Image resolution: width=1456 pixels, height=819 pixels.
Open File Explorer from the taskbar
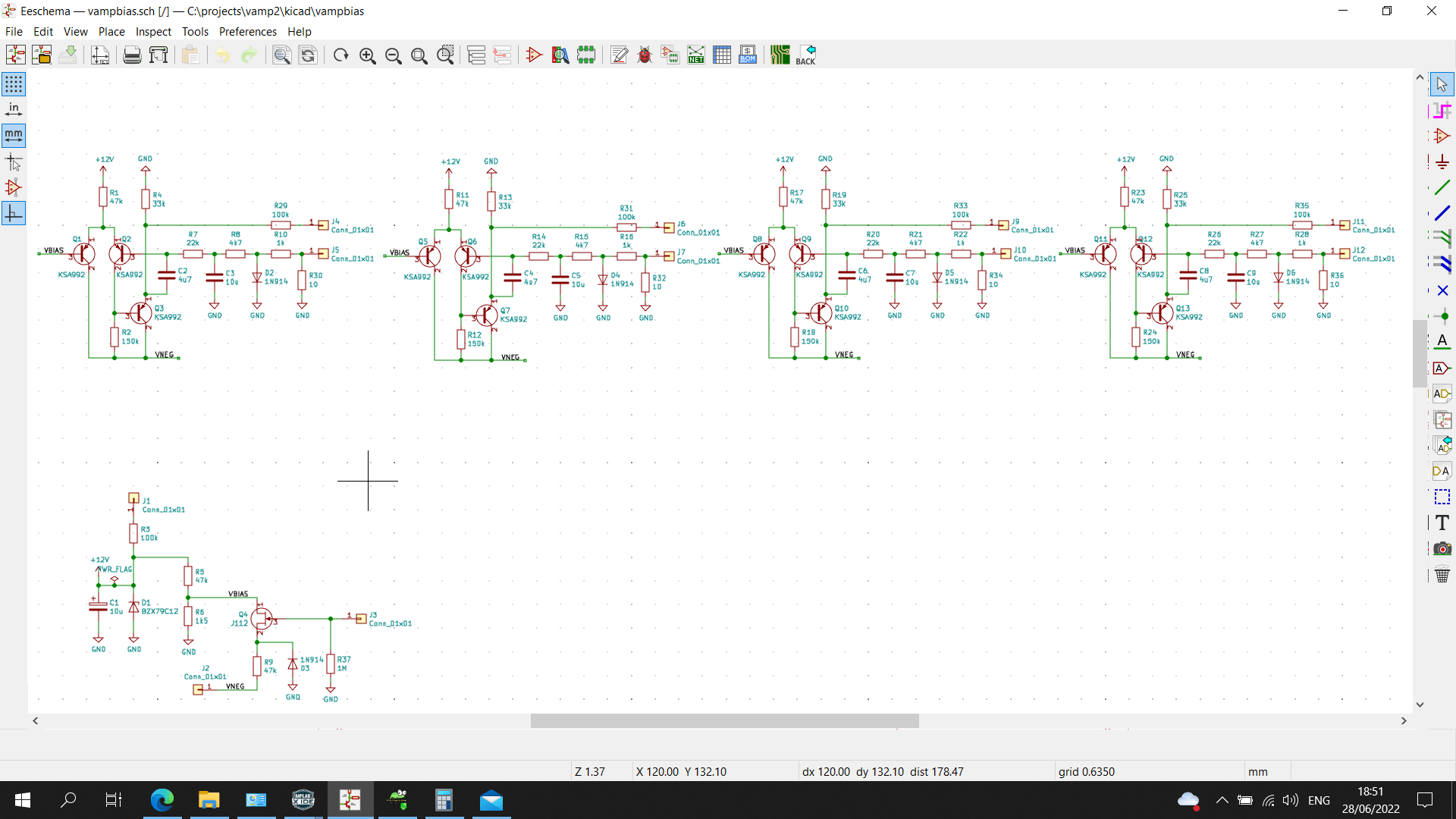209,800
